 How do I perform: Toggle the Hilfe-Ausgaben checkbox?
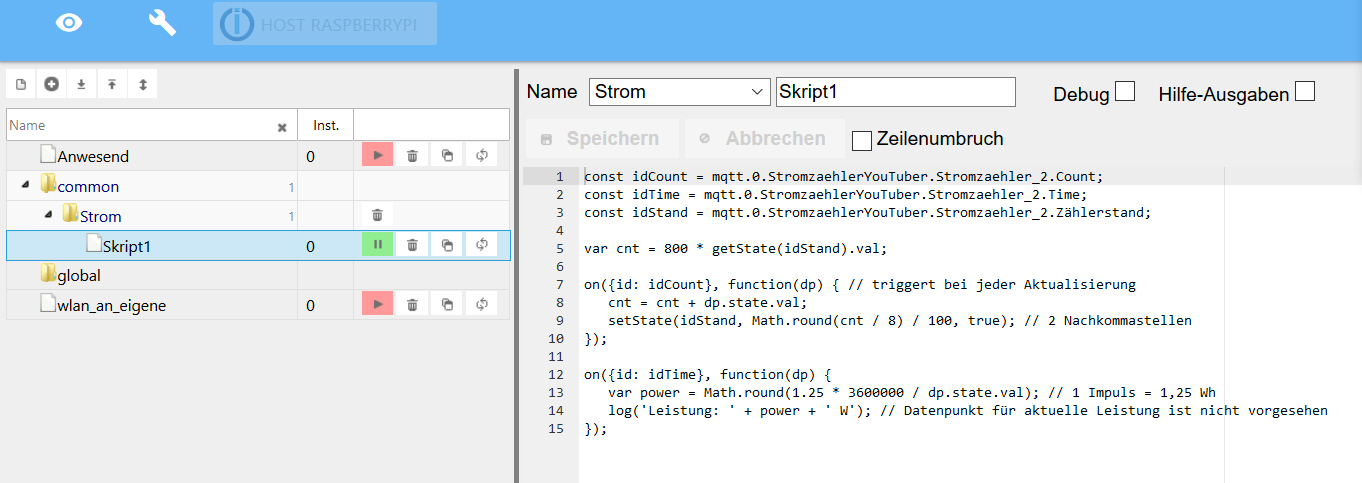[1305, 92]
